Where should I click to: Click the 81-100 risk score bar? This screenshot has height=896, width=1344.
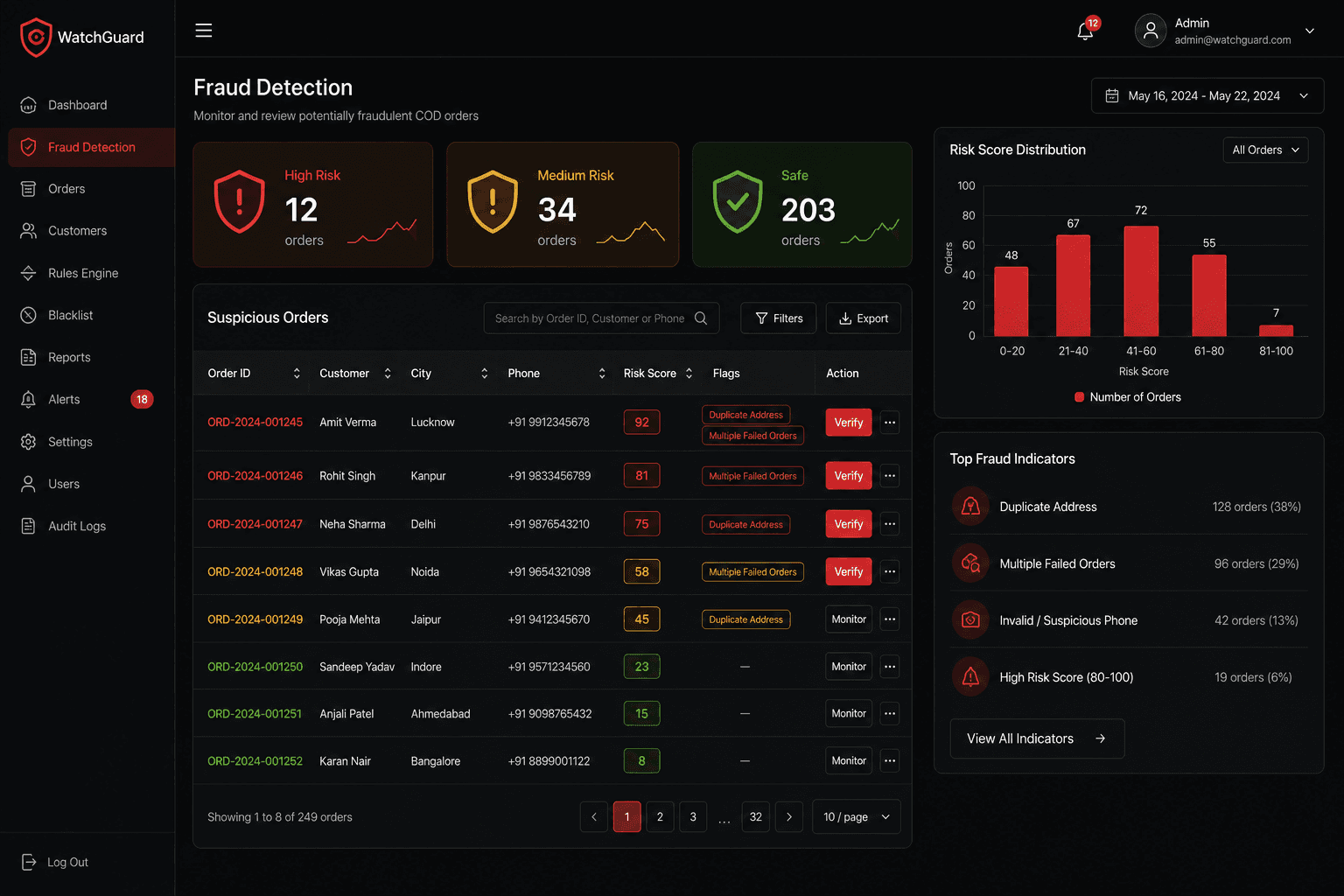(1276, 331)
